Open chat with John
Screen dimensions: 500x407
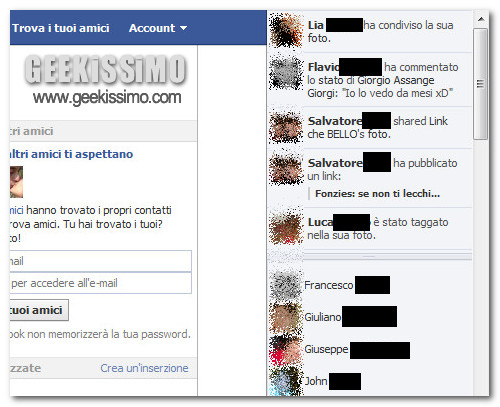317,381
